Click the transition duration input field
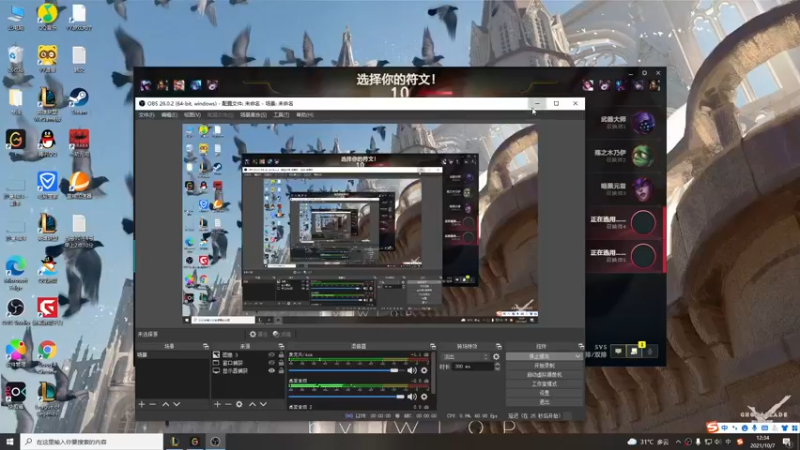The image size is (800, 450). pyautogui.click(x=472, y=366)
